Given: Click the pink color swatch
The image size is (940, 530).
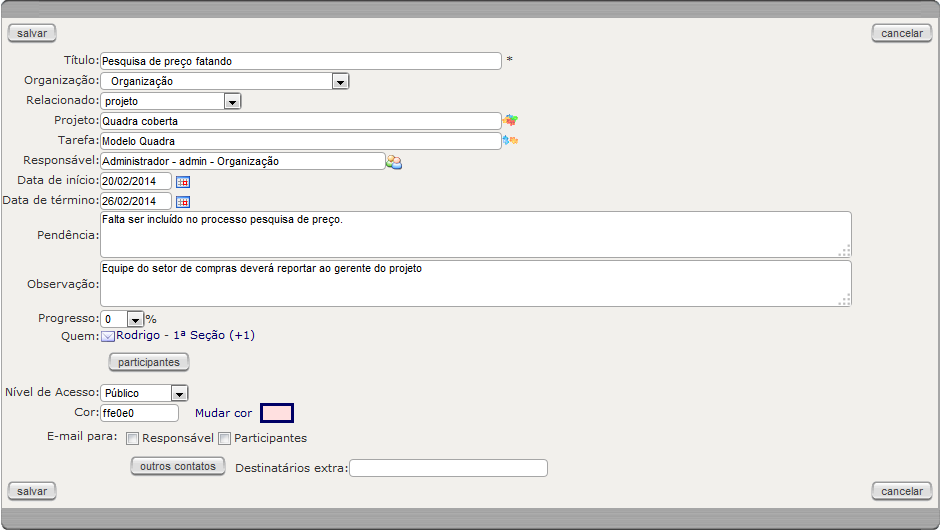Looking at the screenshot, I should (277, 413).
